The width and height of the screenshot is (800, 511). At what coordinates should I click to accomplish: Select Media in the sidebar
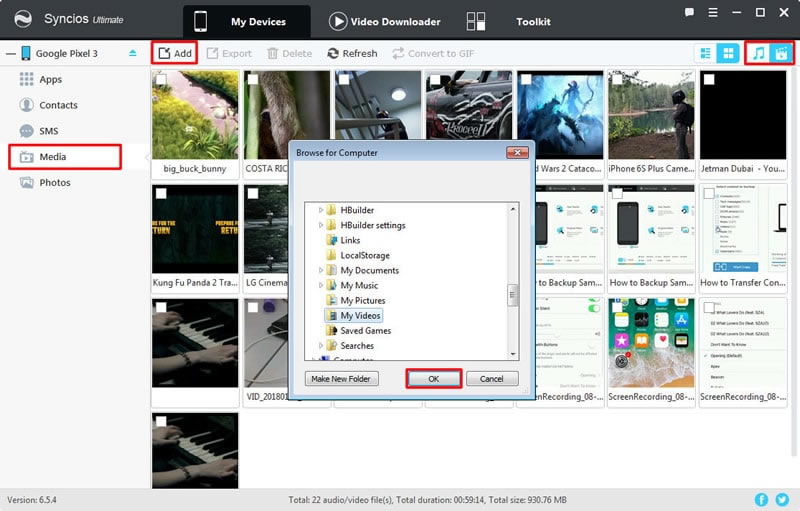coord(65,157)
